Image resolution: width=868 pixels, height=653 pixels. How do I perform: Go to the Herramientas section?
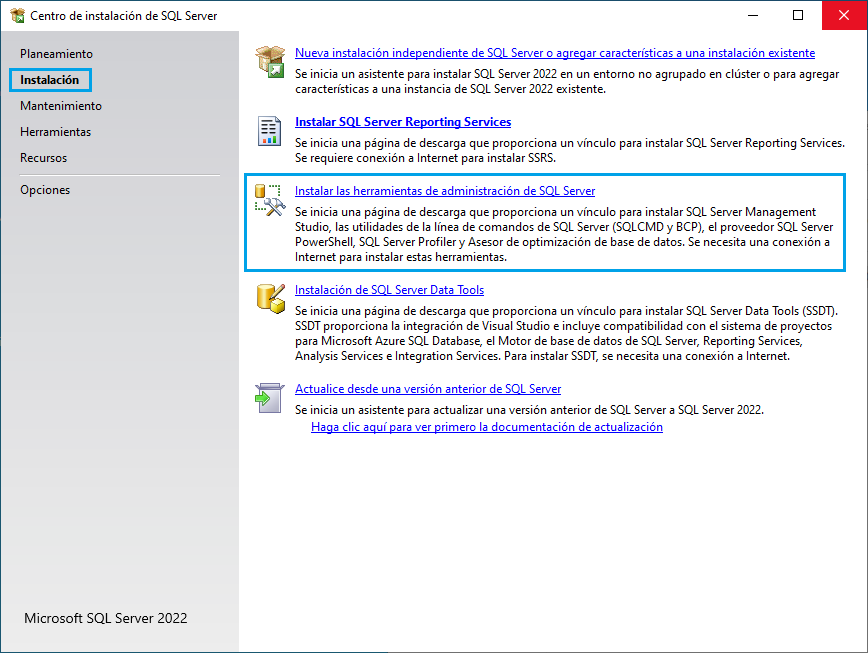click(x=55, y=131)
